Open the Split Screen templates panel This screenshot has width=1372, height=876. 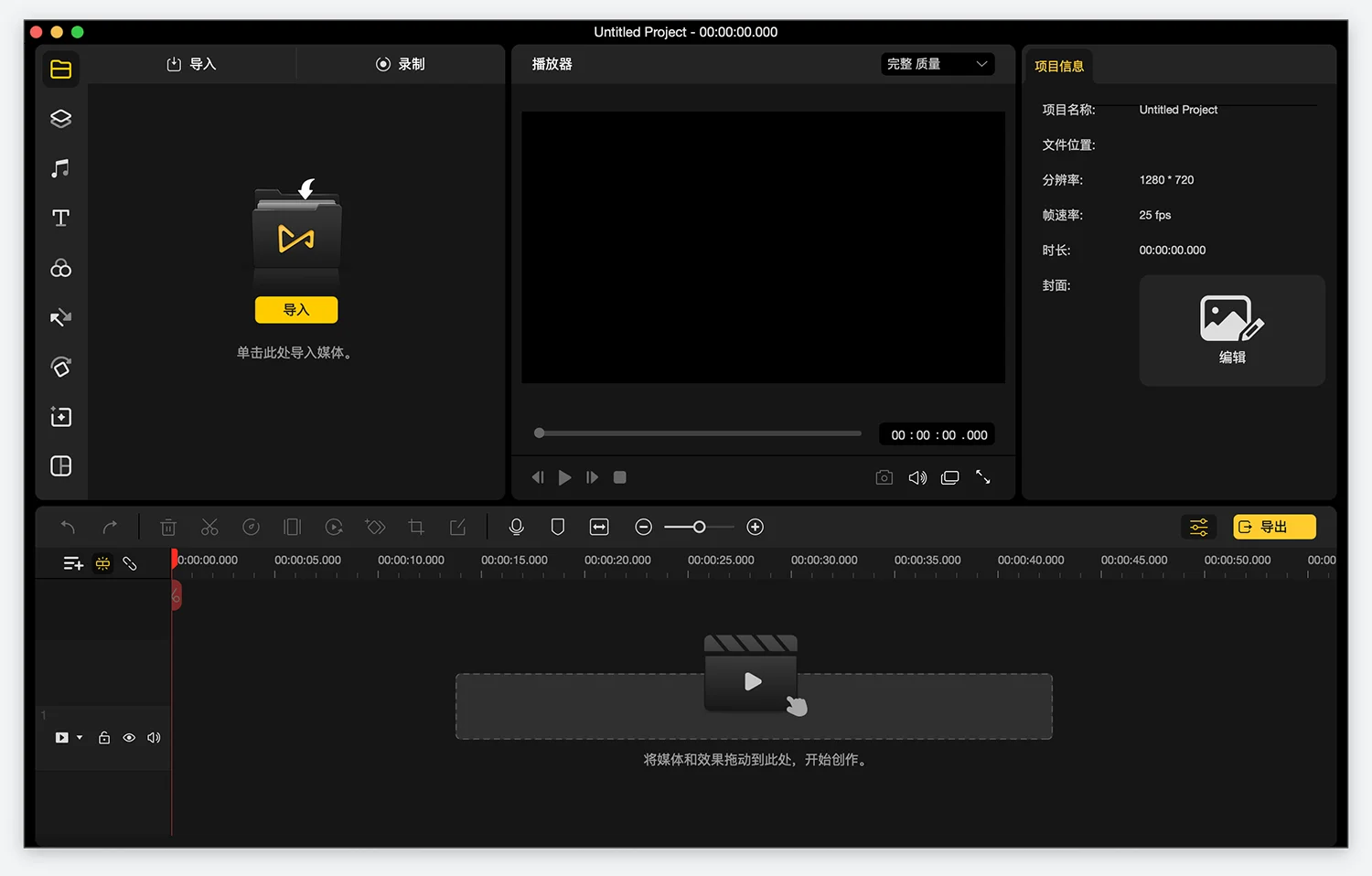coord(60,466)
